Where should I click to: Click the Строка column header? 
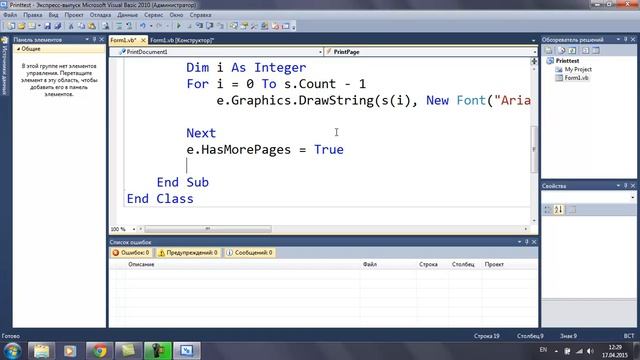pos(428,264)
